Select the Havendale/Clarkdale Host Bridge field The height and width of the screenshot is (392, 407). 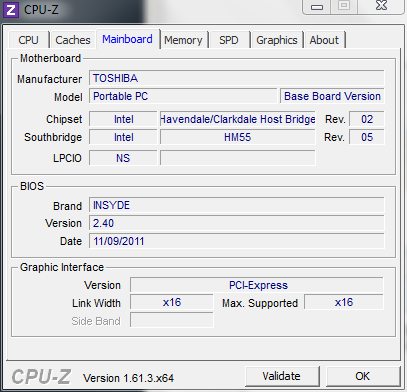pyautogui.click(x=238, y=119)
